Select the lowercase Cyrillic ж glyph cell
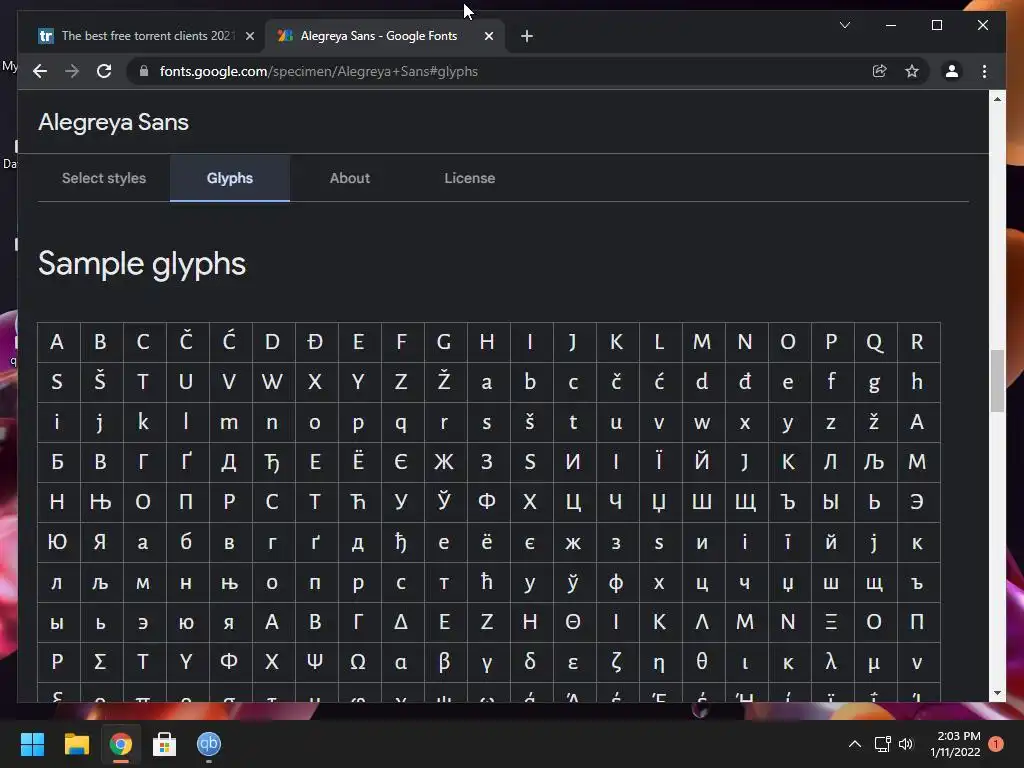 tap(573, 543)
